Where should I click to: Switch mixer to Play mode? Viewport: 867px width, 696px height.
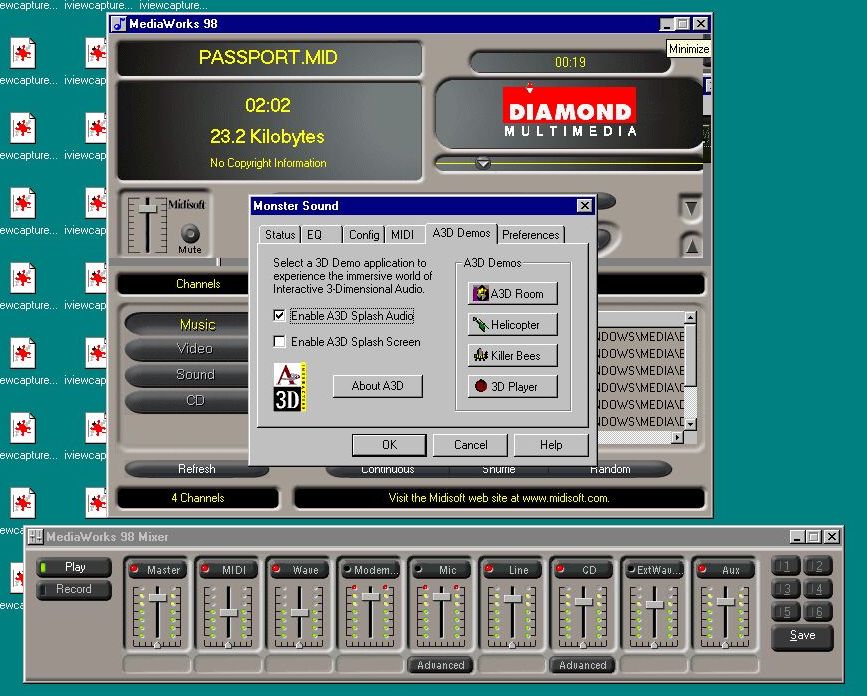pos(74,567)
